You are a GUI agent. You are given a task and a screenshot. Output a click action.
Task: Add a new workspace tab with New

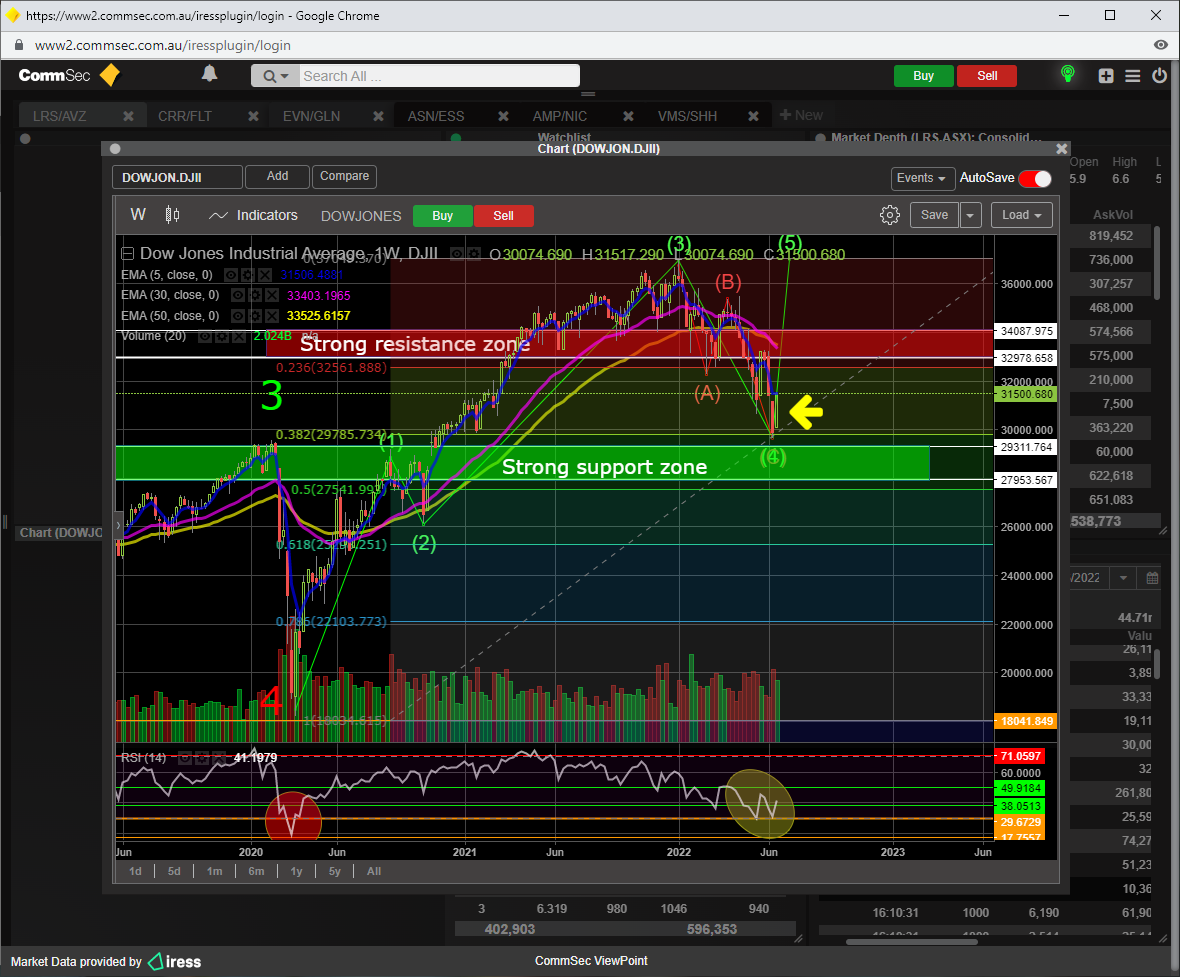coord(801,115)
